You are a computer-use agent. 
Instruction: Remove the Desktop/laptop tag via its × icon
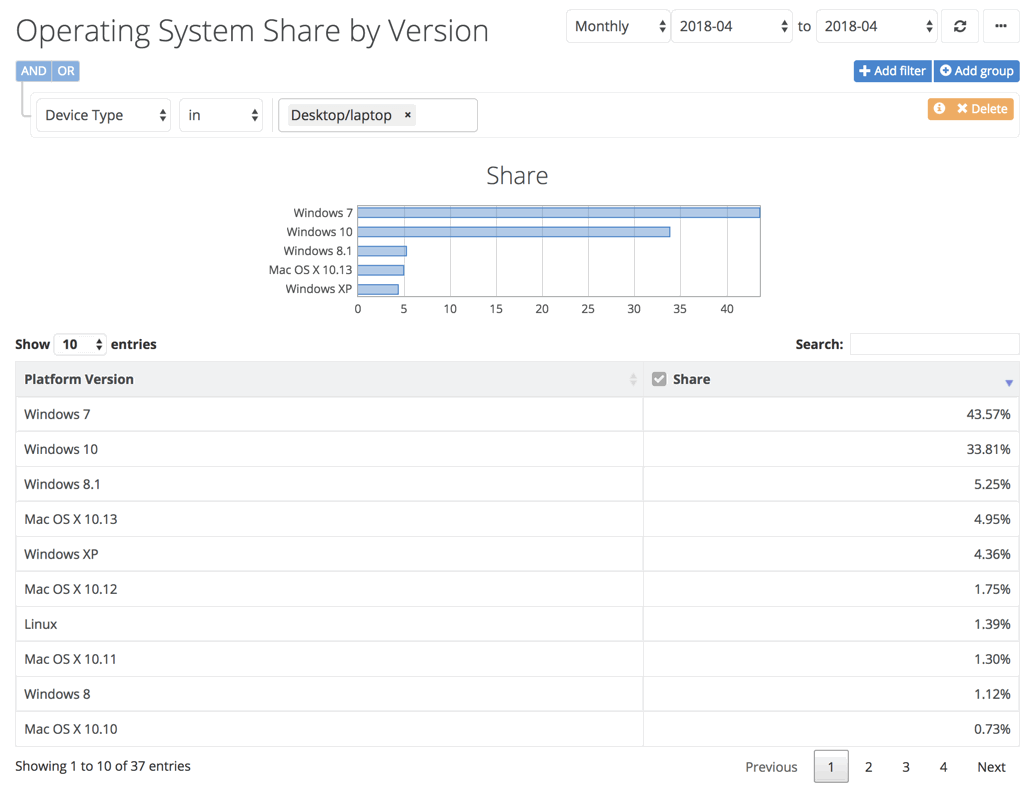407,114
